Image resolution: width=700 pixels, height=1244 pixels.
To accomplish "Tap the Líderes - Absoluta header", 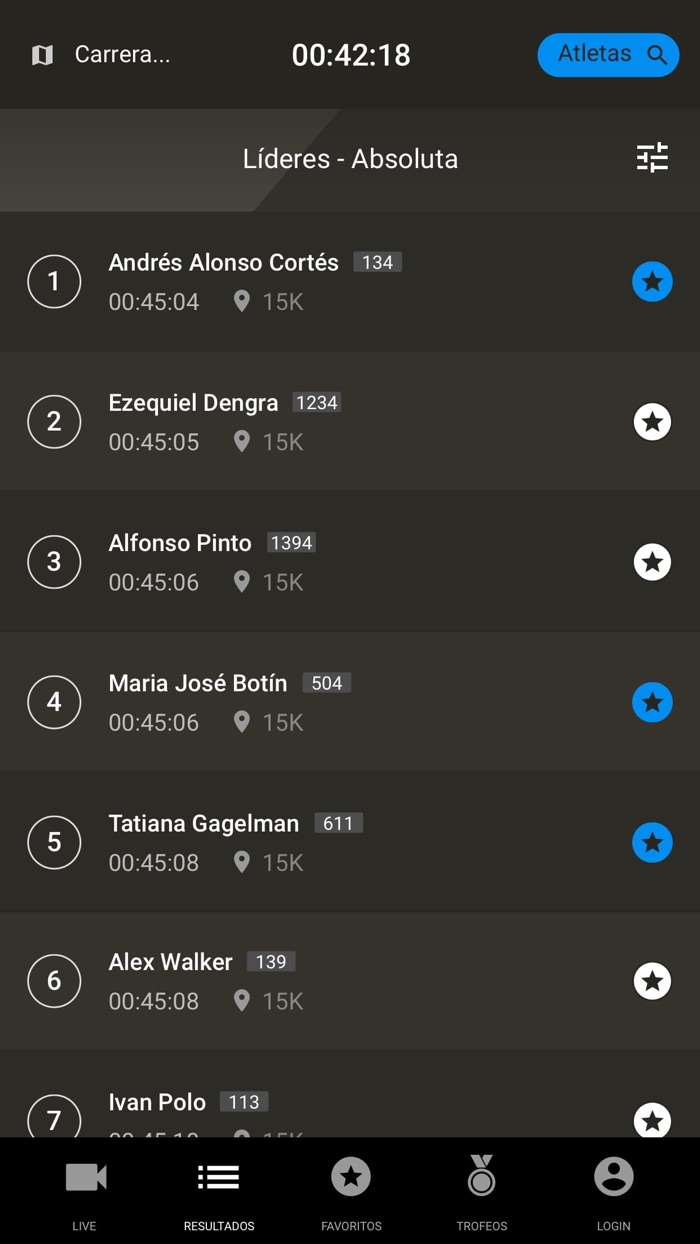I will 350,159.
